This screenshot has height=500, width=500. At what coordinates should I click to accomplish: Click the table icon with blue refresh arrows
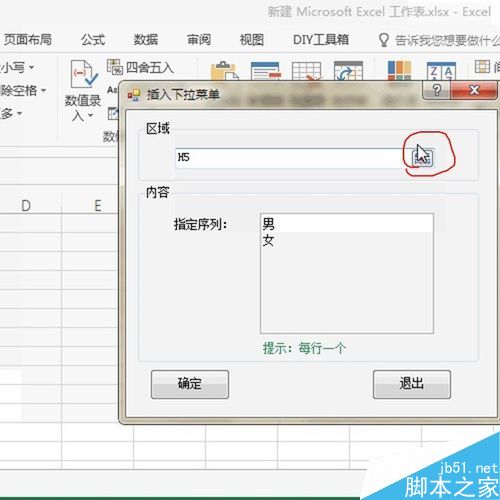click(348, 71)
